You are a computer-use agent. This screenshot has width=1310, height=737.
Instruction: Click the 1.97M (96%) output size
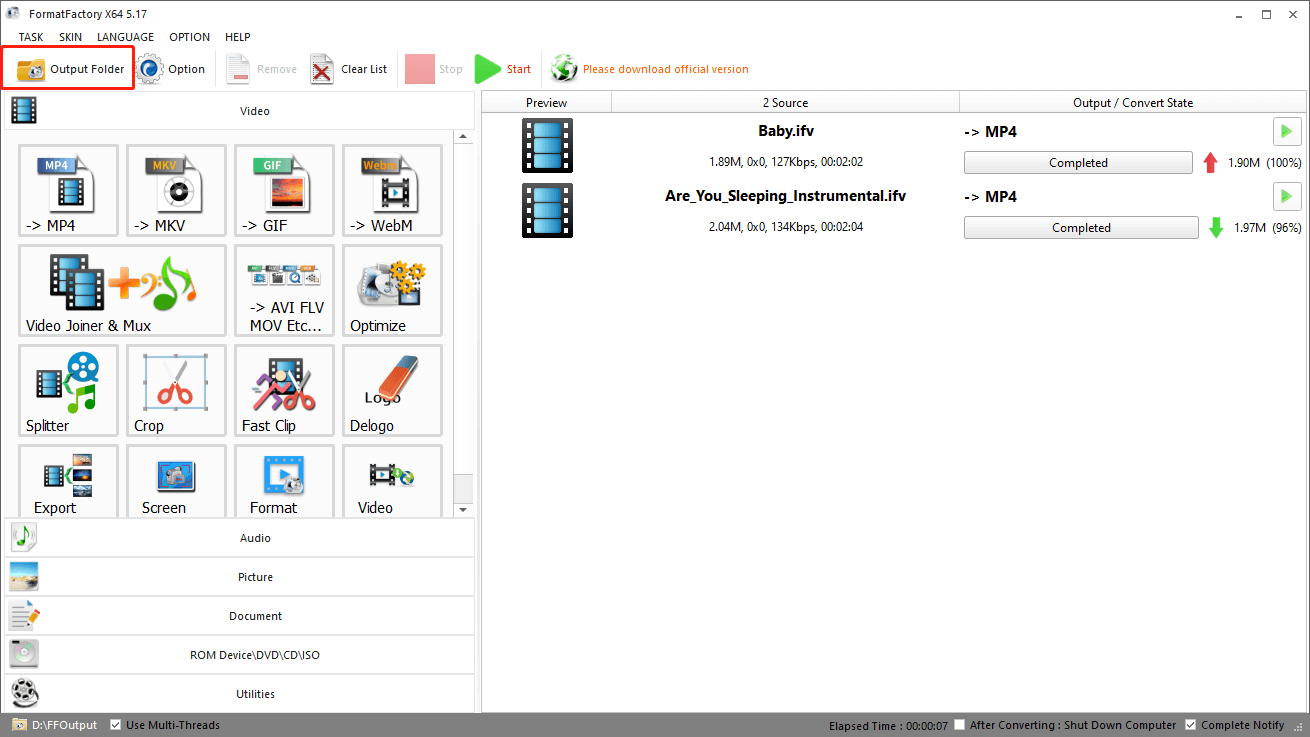coord(1267,228)
